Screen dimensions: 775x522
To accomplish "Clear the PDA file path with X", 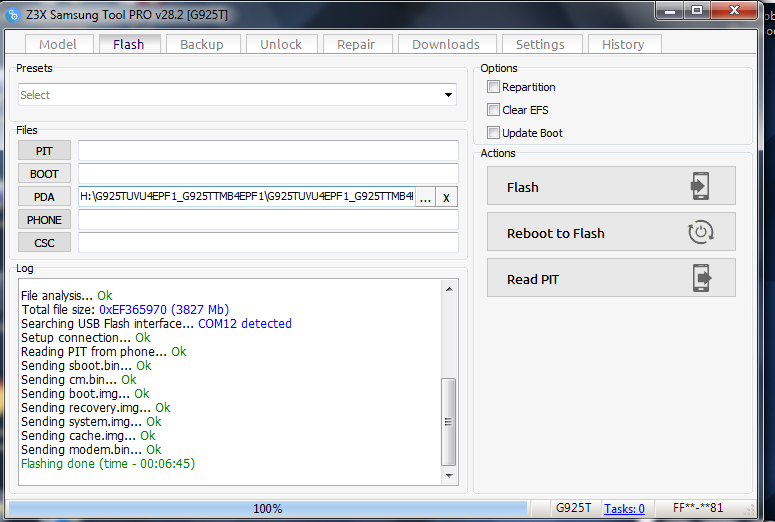I will [446, 197].
